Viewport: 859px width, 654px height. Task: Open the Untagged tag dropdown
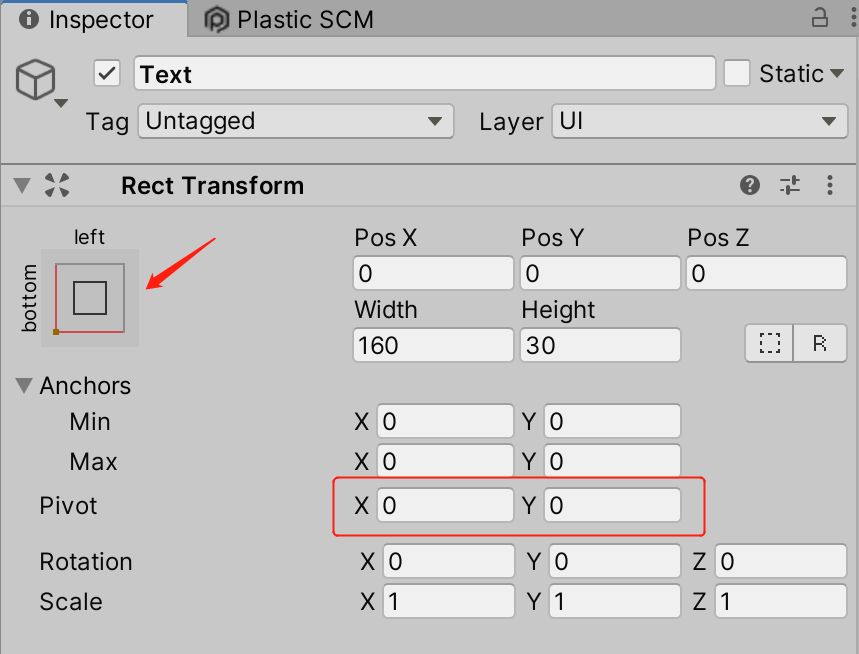pos(296,121)
